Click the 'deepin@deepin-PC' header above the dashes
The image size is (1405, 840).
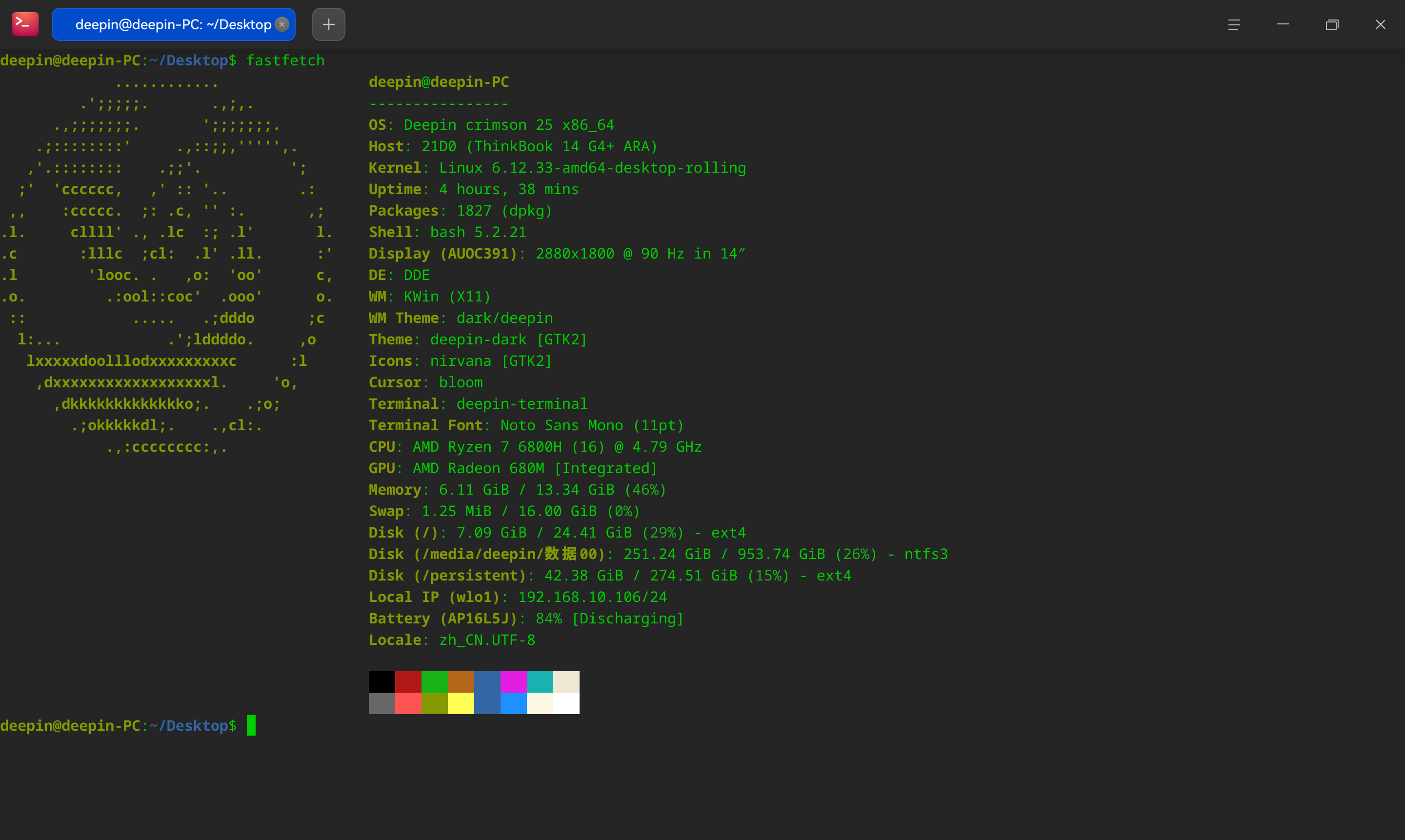point(439,82)
